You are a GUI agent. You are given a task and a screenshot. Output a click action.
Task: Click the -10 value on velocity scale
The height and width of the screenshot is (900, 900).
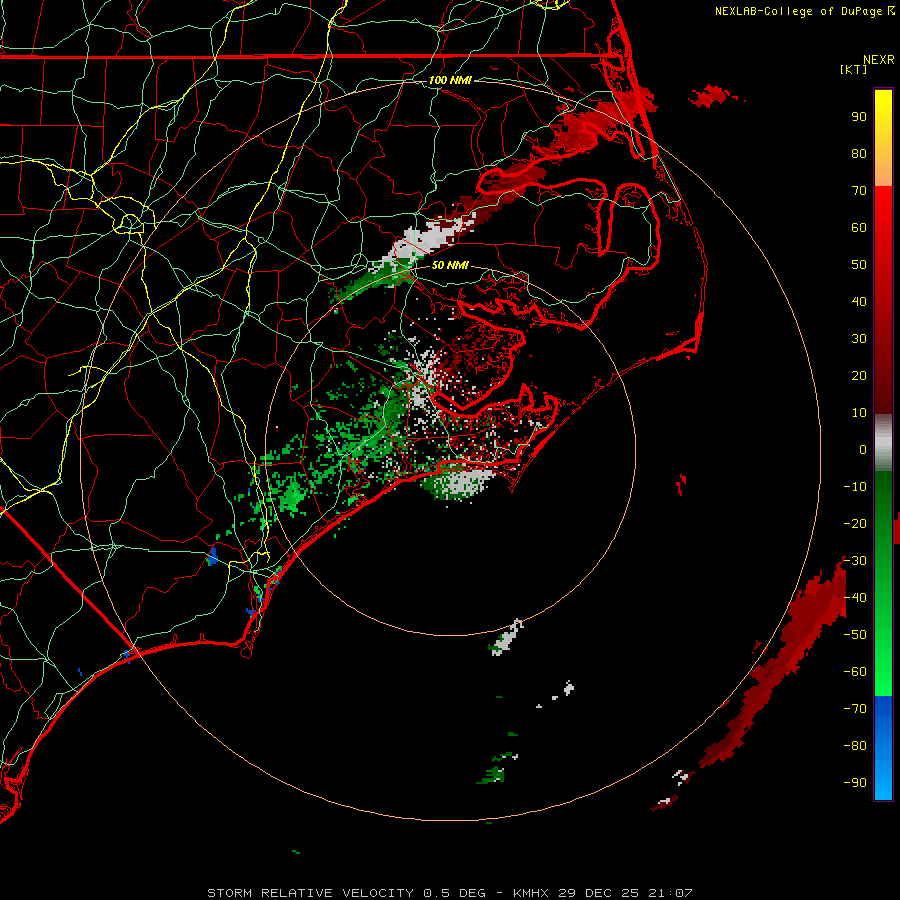point(855,487)
